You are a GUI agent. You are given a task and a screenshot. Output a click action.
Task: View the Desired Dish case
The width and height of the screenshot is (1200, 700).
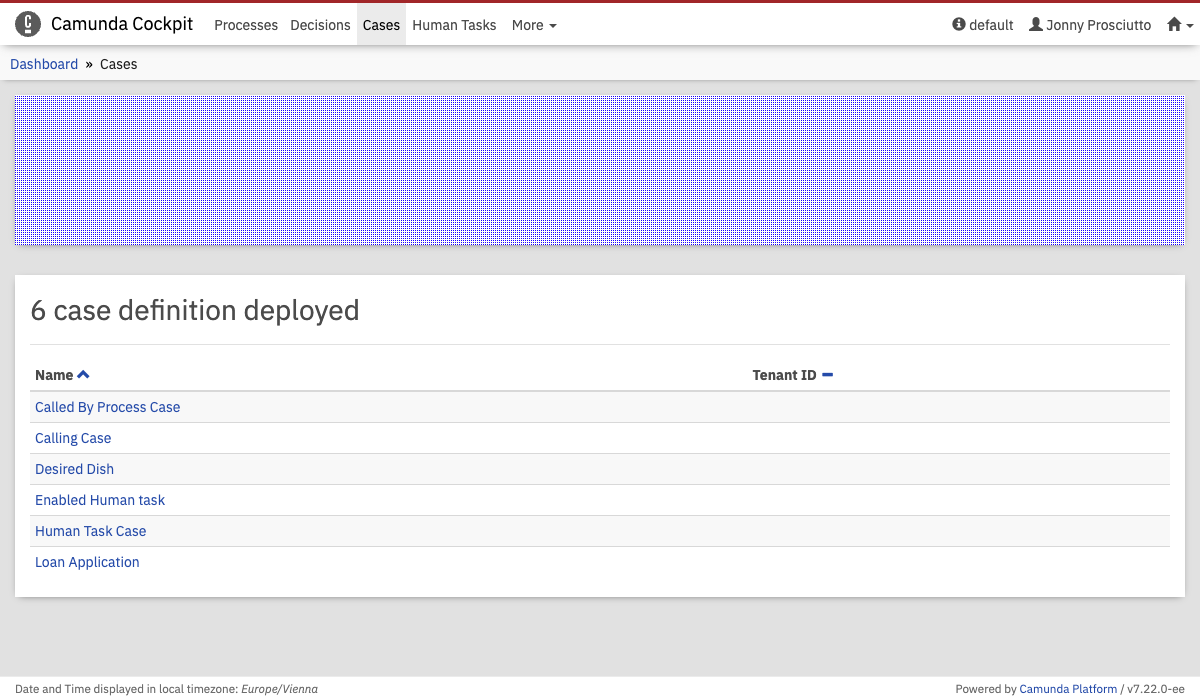[x=74, y=469]
